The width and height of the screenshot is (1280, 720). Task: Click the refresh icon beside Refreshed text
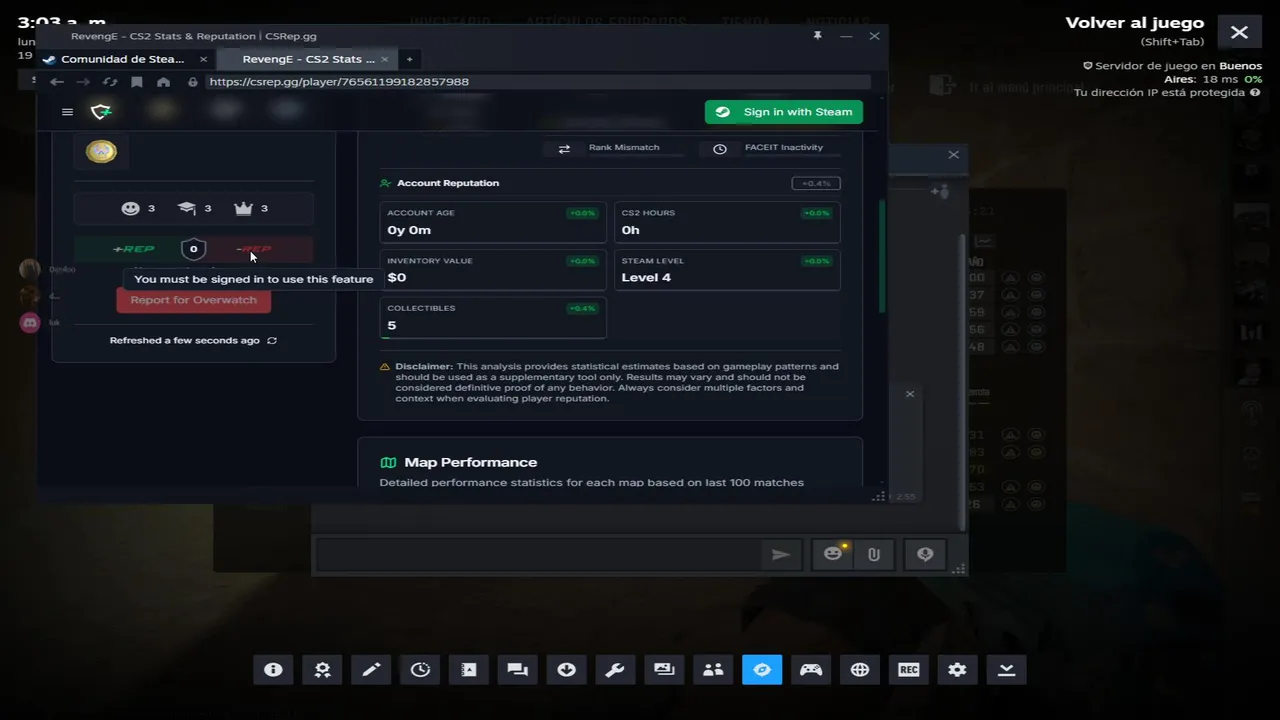coord(272,341)
